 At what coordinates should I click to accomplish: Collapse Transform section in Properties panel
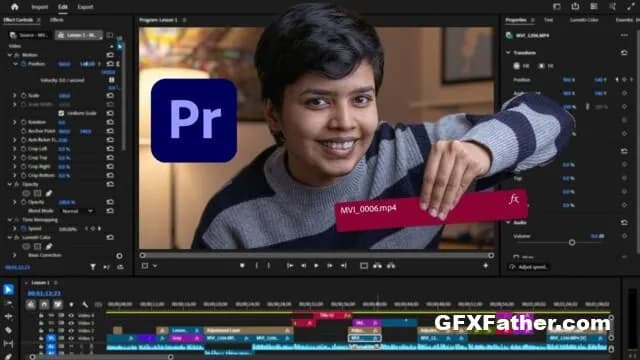coord(508,53)
